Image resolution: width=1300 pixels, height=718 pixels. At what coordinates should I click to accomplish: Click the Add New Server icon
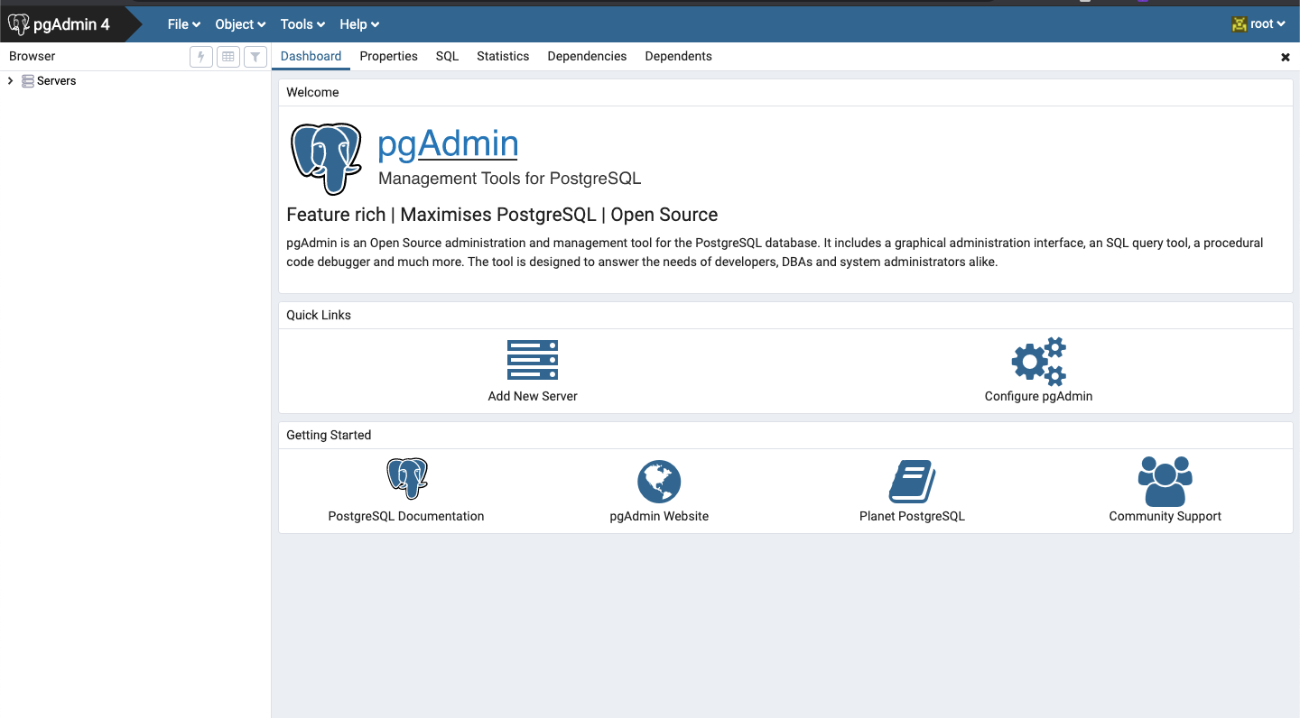[x=532, y=360]
